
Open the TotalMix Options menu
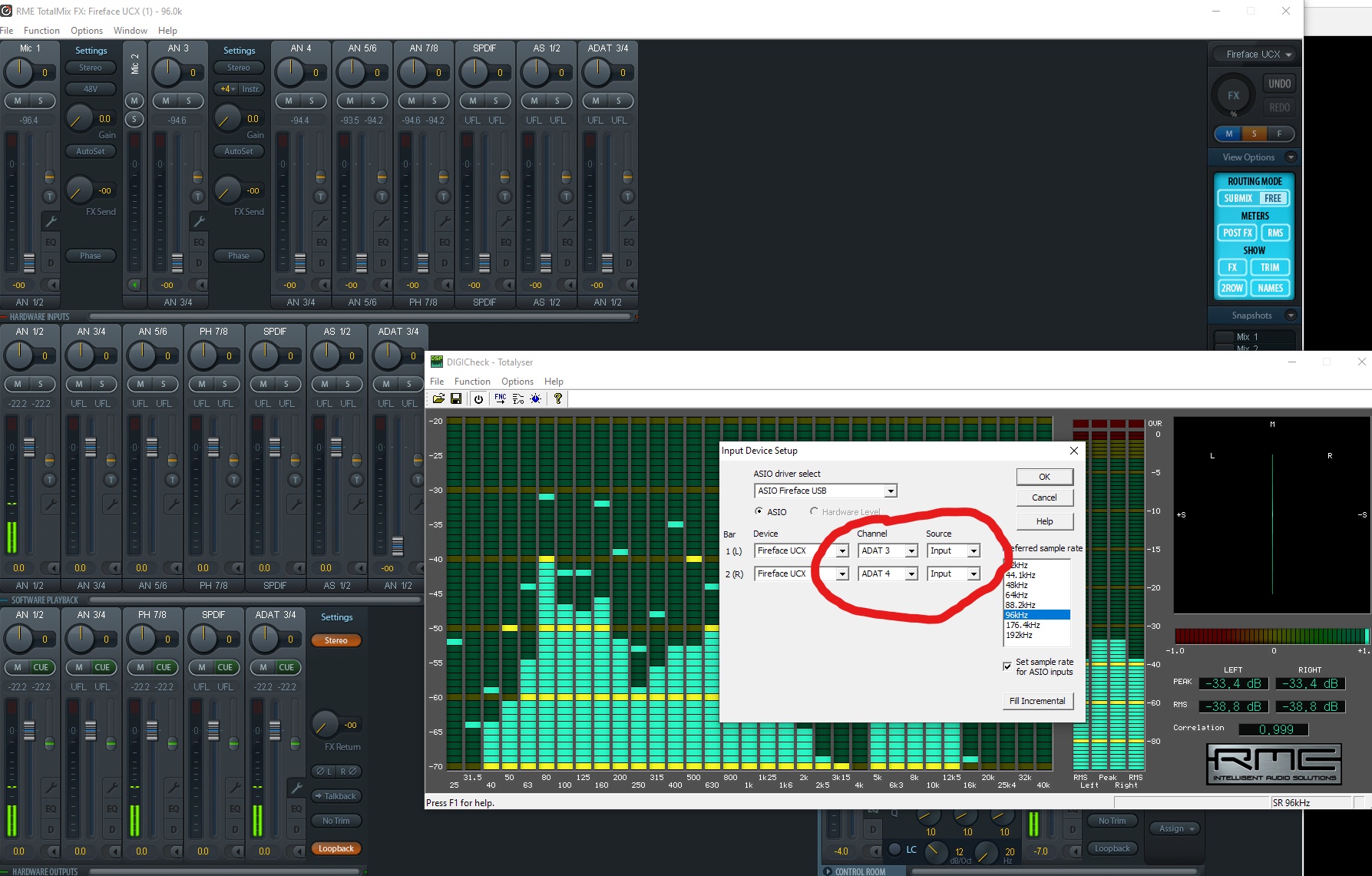87,31
